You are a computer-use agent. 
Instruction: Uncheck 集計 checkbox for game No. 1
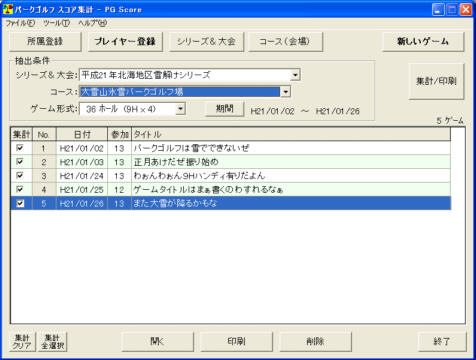[x=20, y=148]
